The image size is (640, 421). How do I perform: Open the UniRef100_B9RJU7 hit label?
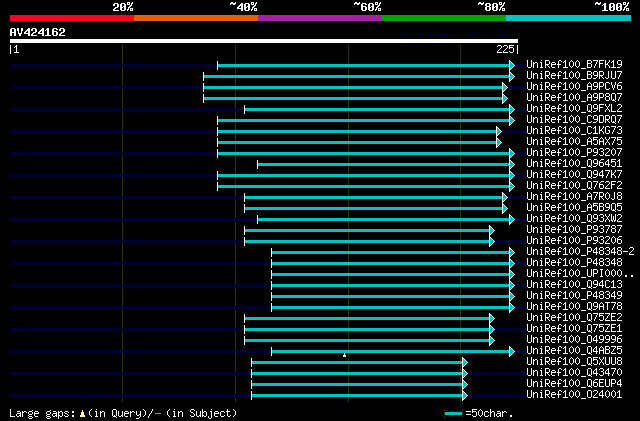(574, 75)
